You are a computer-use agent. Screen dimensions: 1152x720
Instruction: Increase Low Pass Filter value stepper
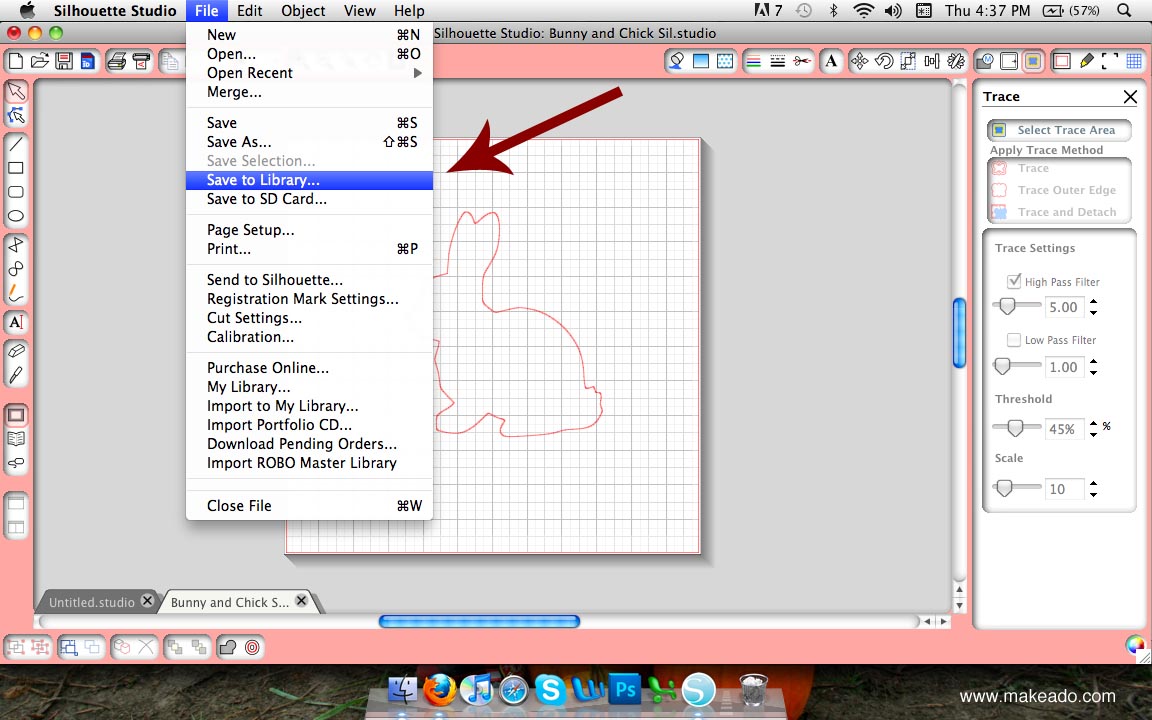coord(1094,361)
